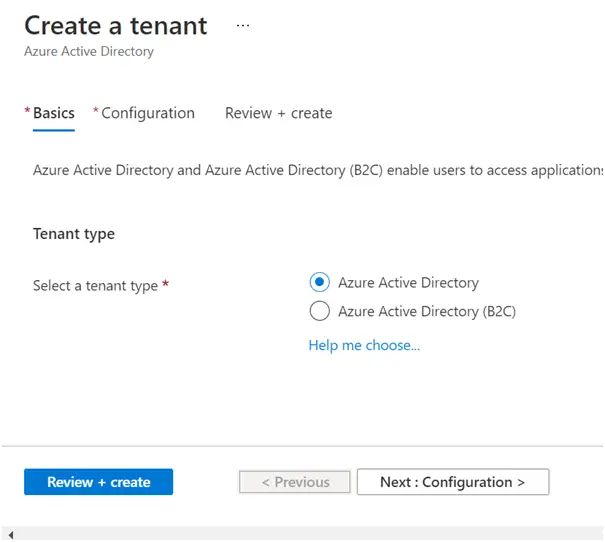Click Next : Configuration button
This screenshot has height=542, width=605.
453,482
